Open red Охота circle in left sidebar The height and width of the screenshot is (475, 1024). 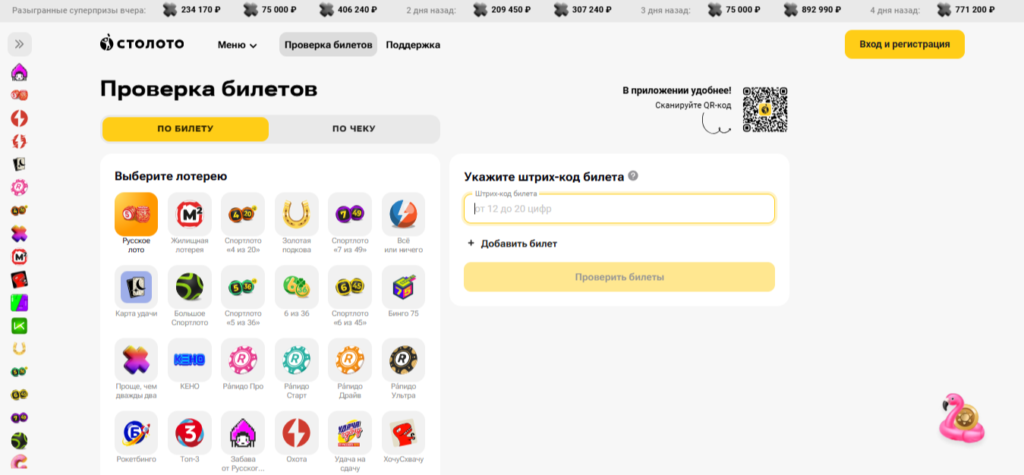(20, 119)
